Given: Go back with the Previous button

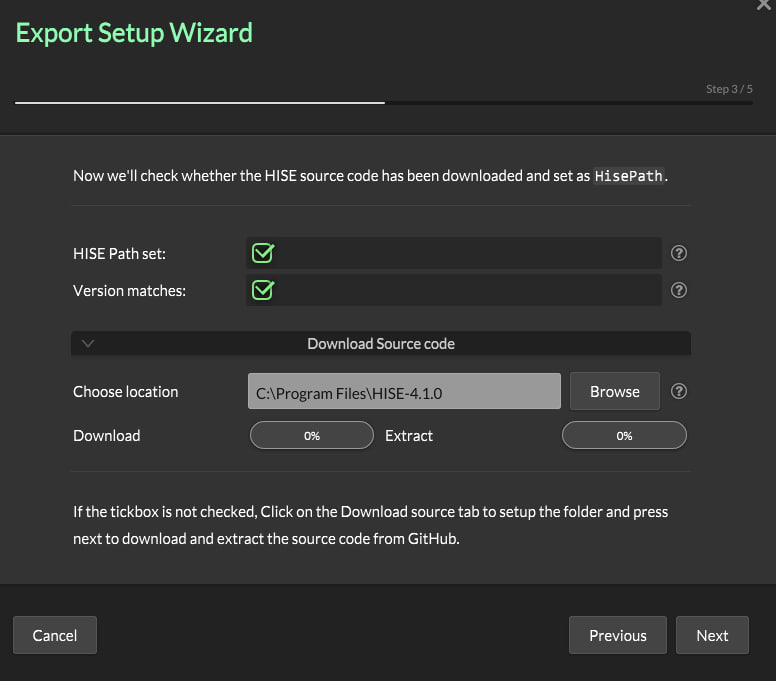Looking at the screenshot, I should 617,635.
